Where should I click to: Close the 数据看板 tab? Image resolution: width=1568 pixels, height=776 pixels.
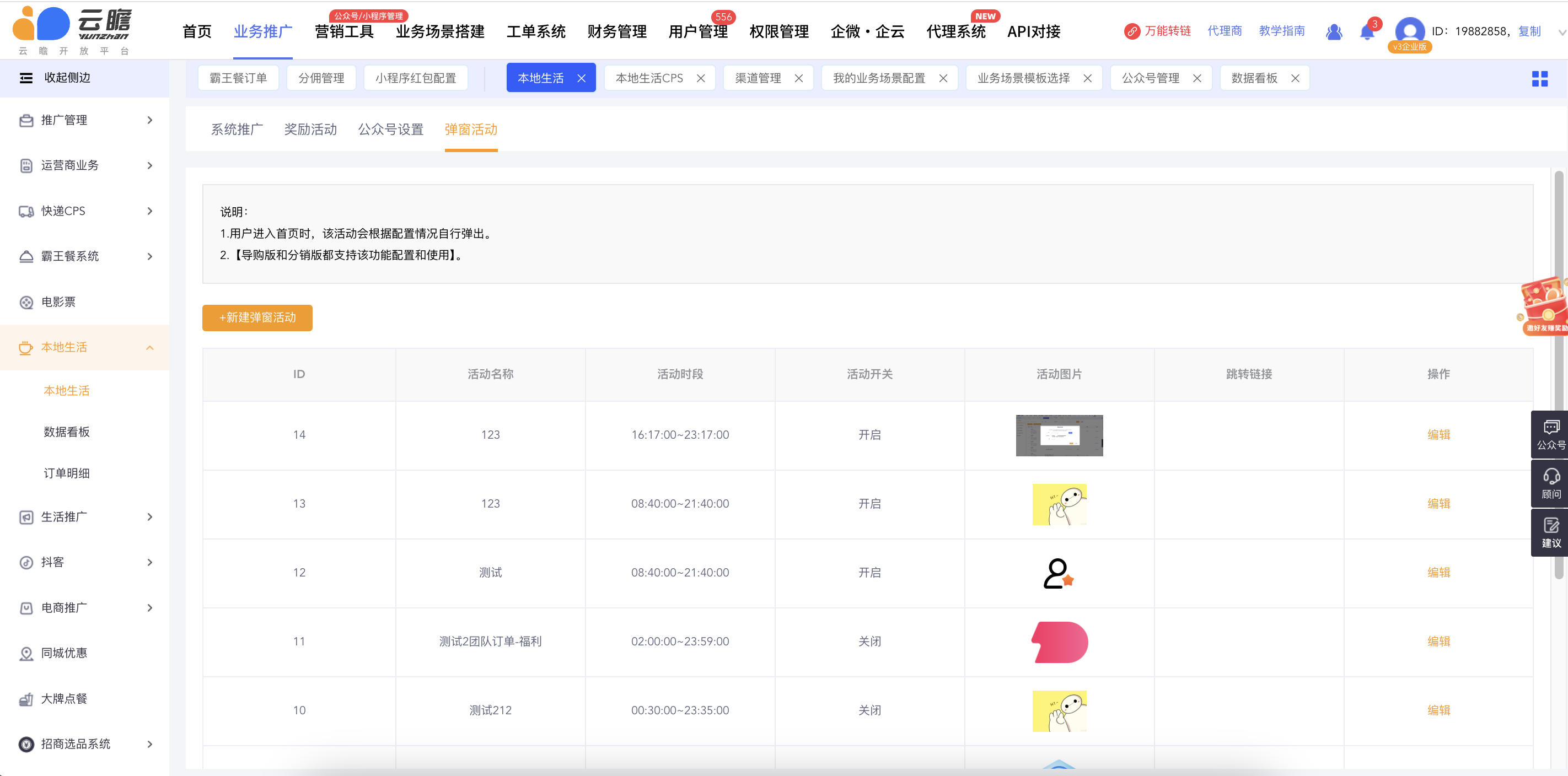pyautogui.click(x=1295, y=78)
